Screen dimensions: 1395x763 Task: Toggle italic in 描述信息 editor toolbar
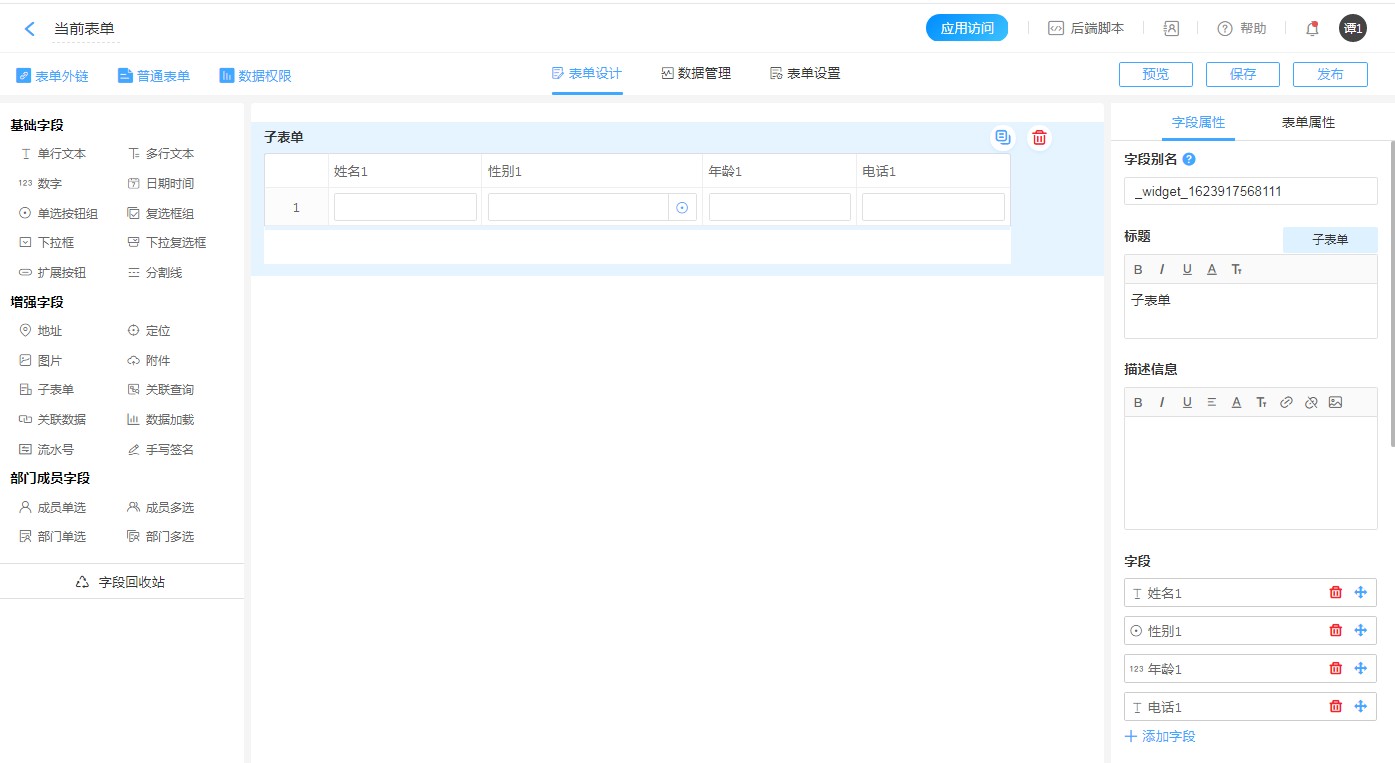[1162, 403]
